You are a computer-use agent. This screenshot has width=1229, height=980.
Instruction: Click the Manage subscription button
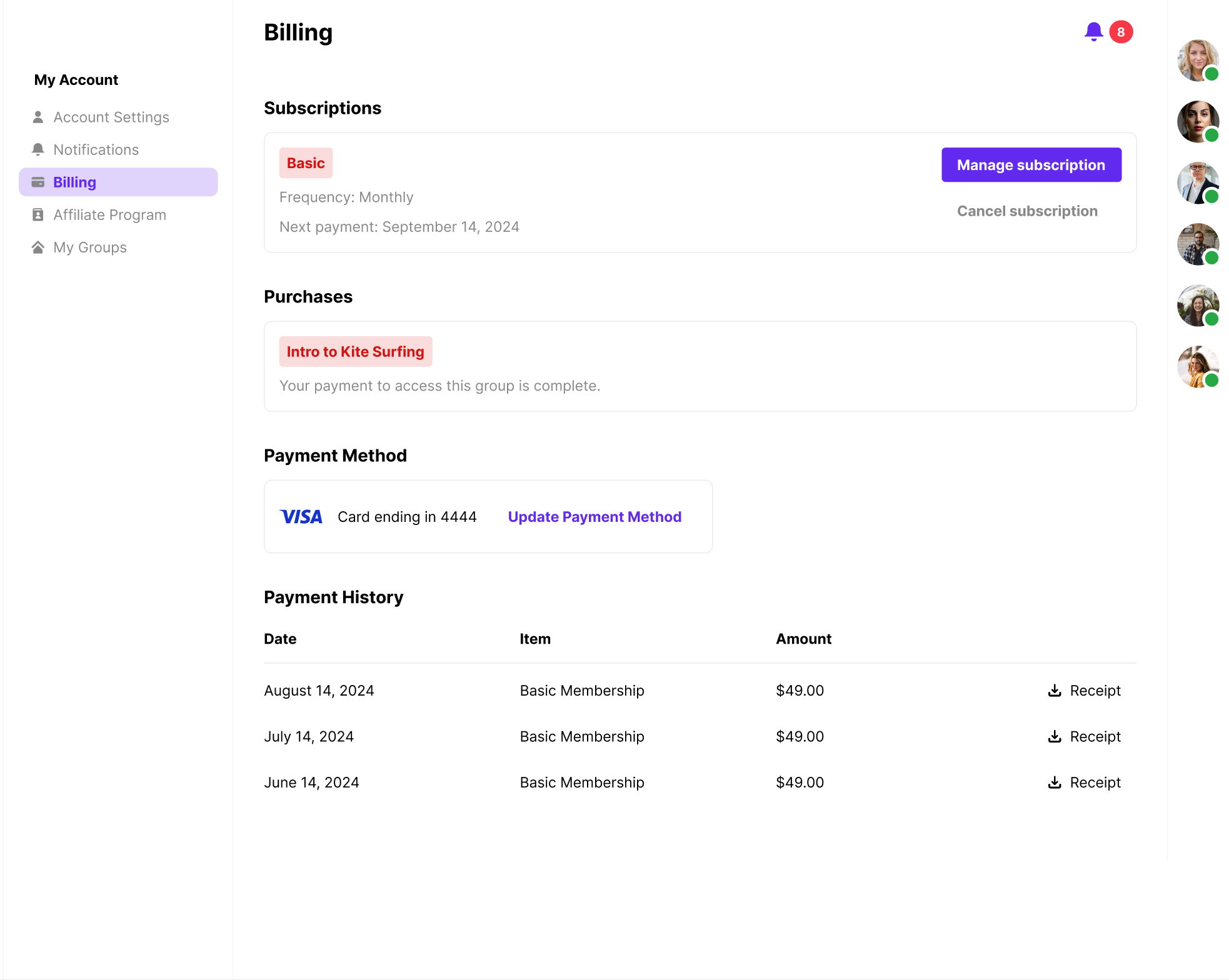point(1031,165)
